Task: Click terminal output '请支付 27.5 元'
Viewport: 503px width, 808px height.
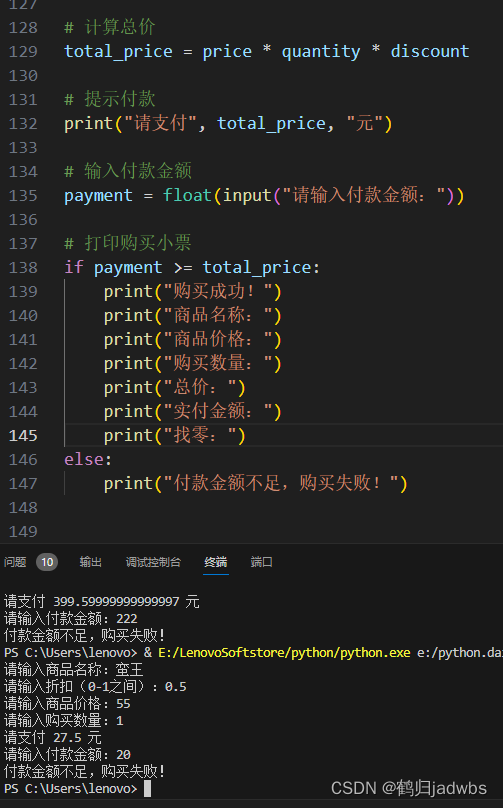Action: coord(53,737)
